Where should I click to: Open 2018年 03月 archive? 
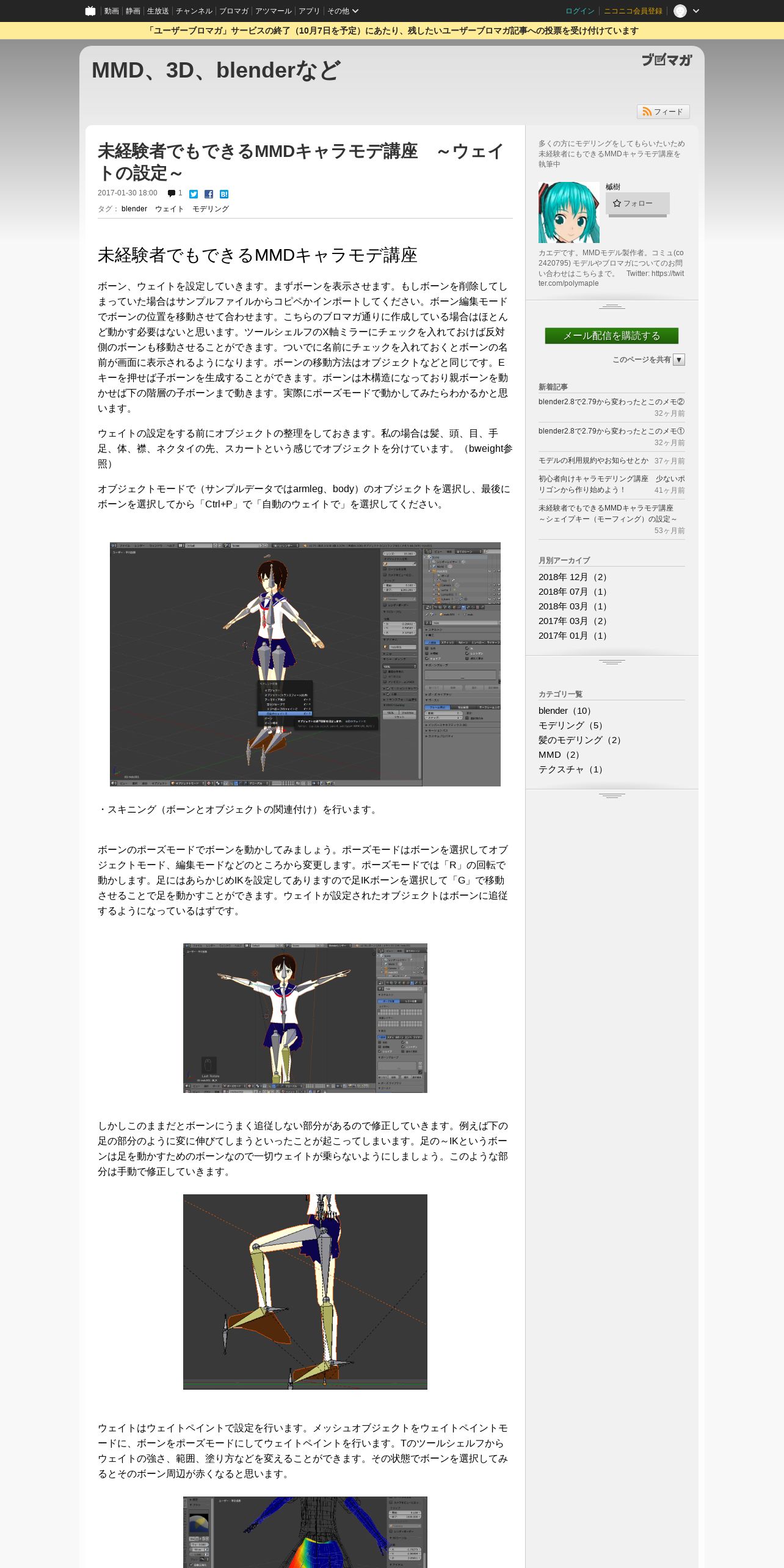point(574,606)
